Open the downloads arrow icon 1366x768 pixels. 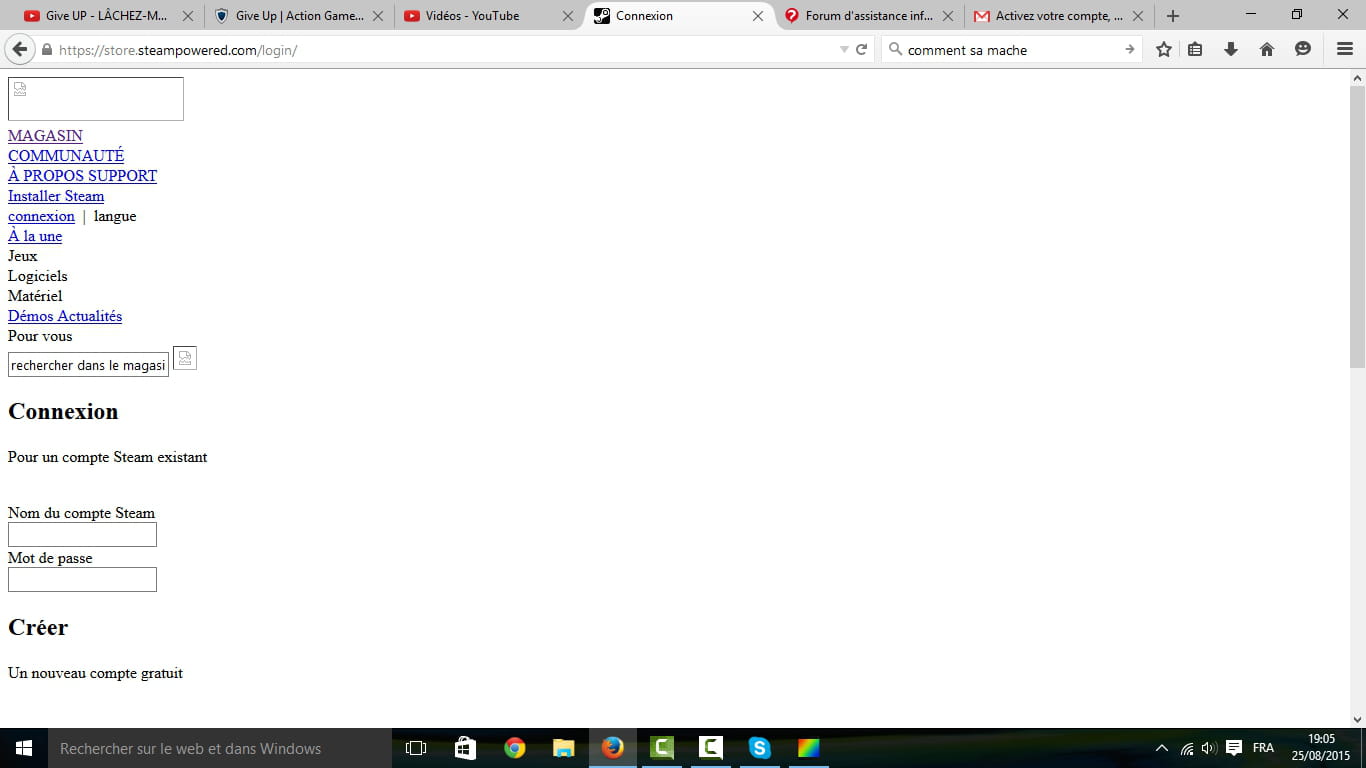[x=1231, y=49]
